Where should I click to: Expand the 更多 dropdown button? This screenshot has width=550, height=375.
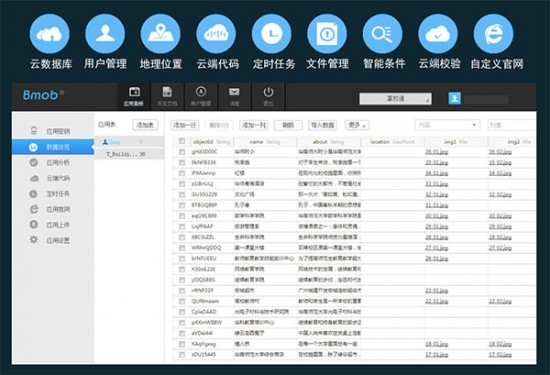point(357,125)
